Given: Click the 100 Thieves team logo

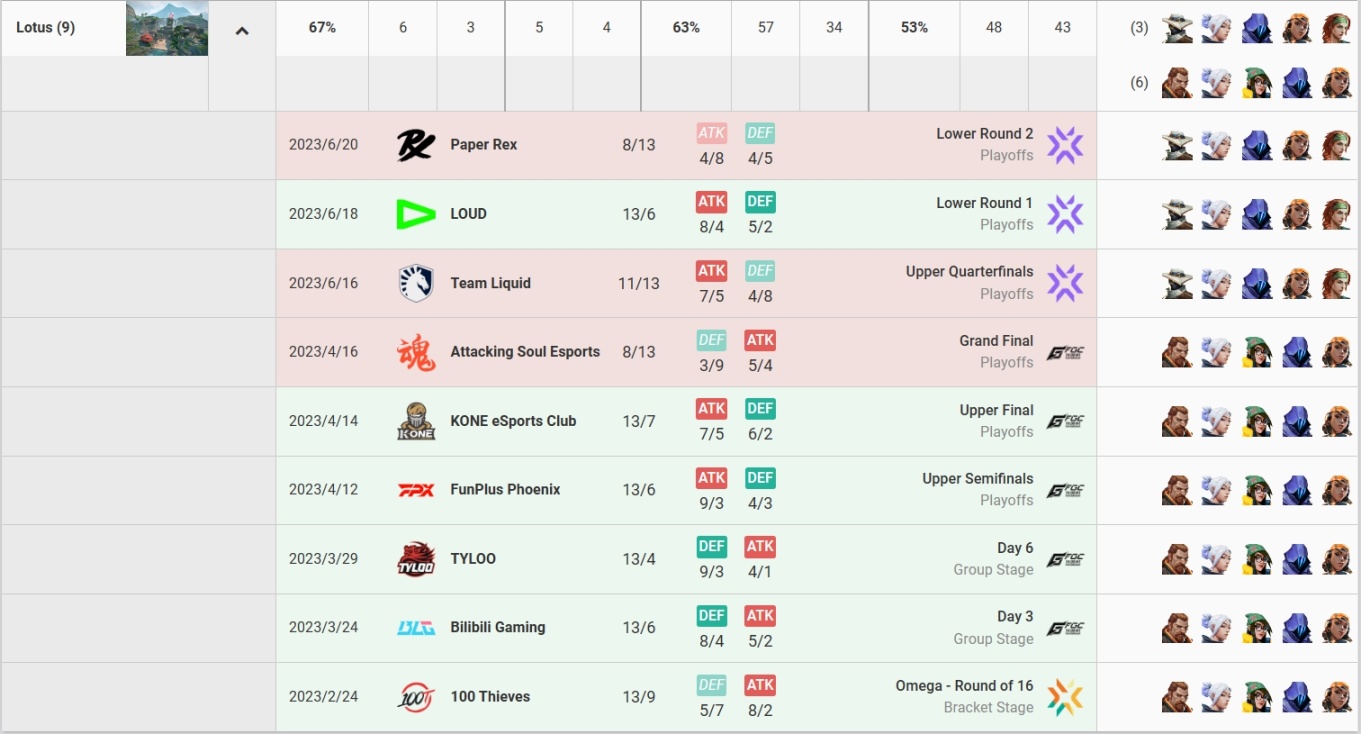Looking at the screenshot, I should click(416, 697).
